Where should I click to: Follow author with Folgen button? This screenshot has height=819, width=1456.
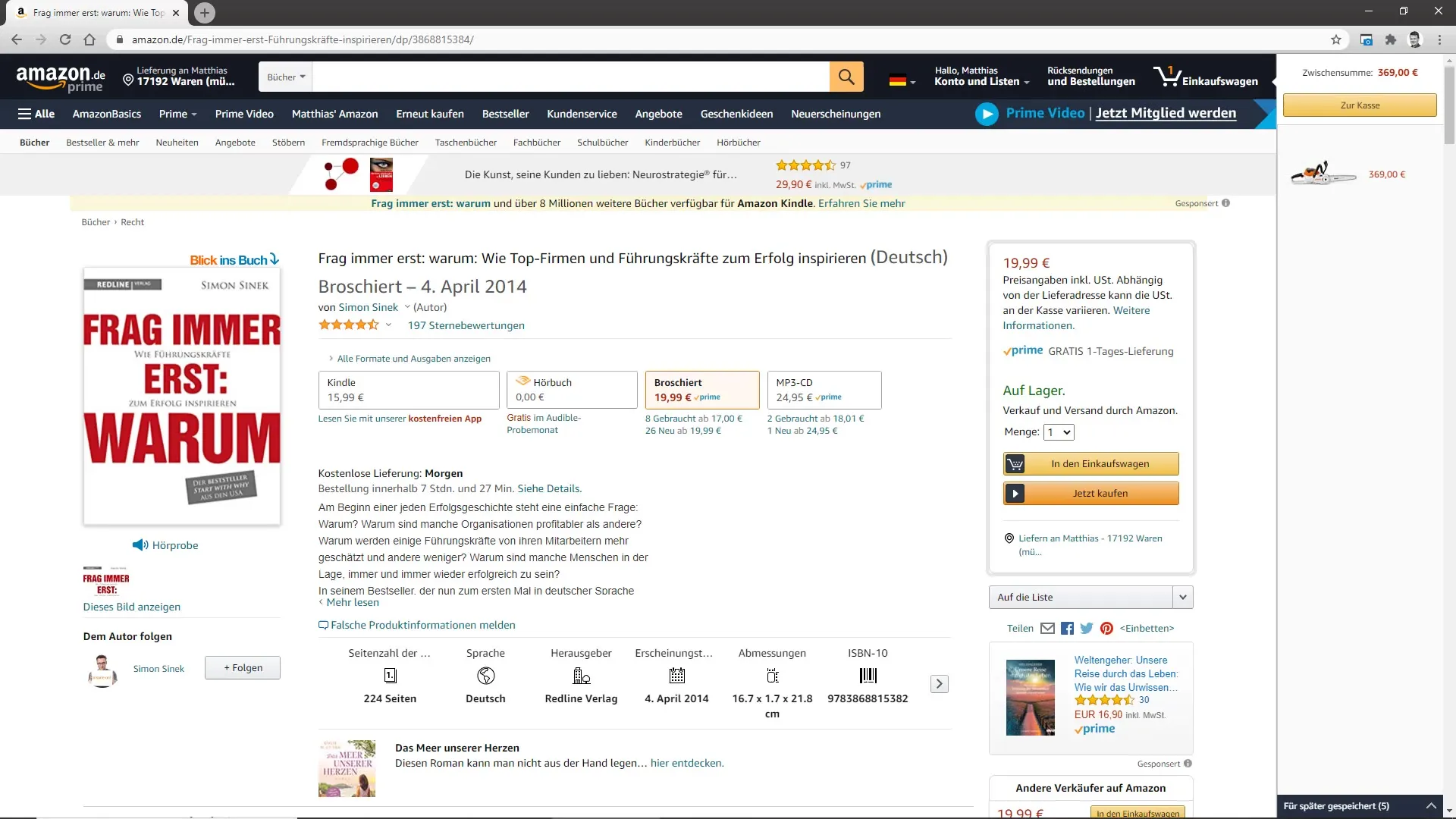coord(243,667)
